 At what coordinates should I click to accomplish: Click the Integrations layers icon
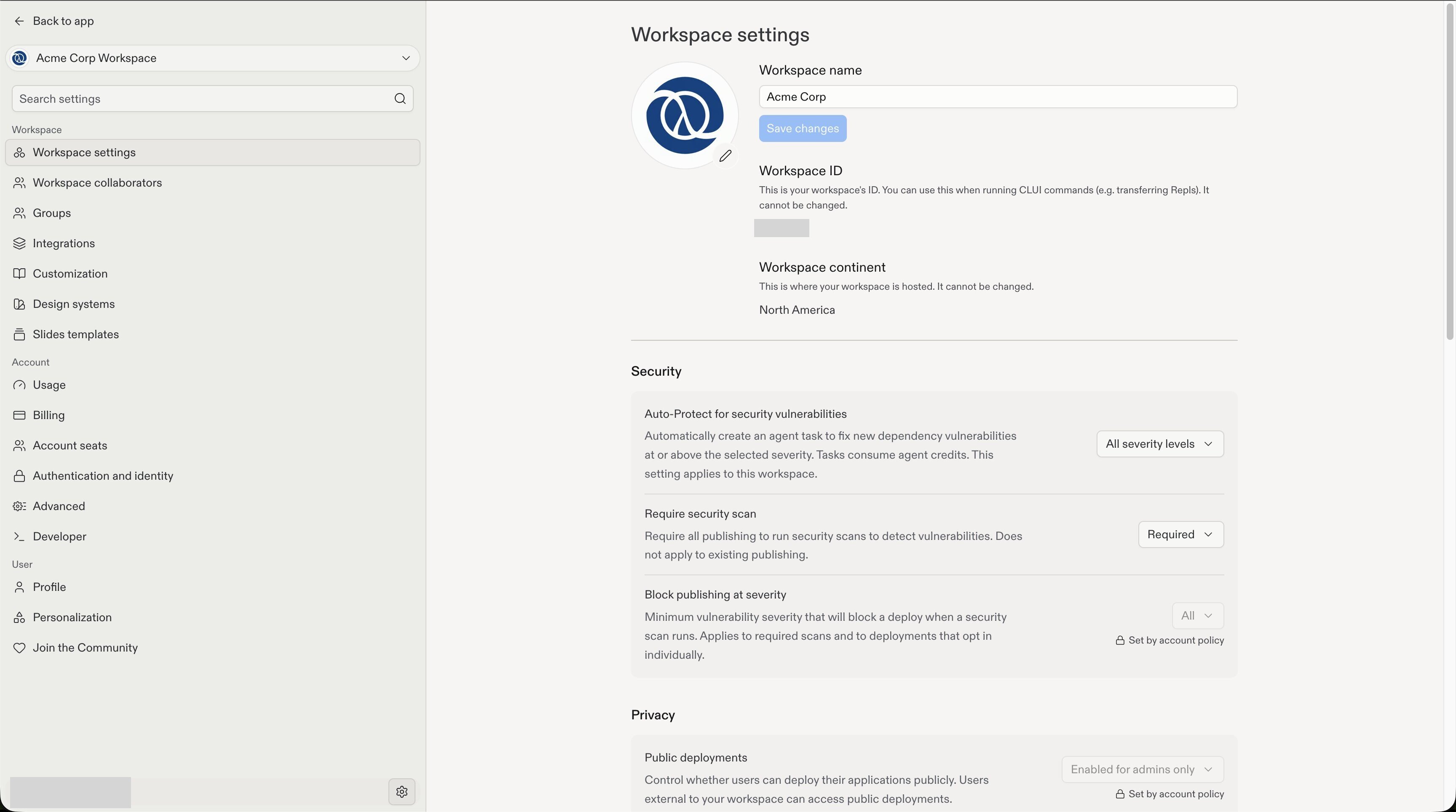(19, 243)
